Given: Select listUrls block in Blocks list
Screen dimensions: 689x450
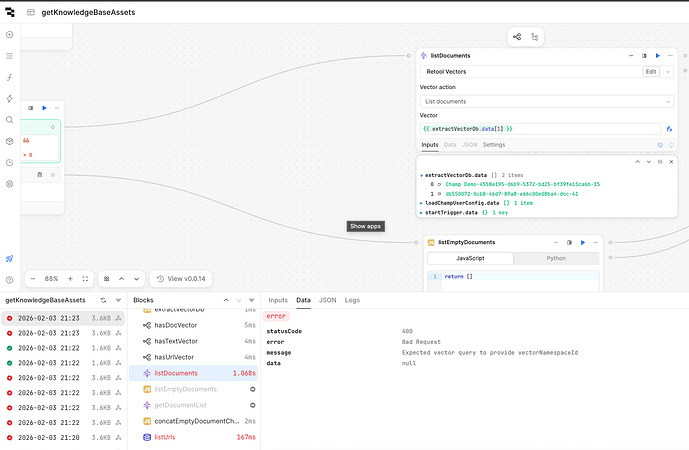Looking at the screenshot, I should click(x=168, y=437).
